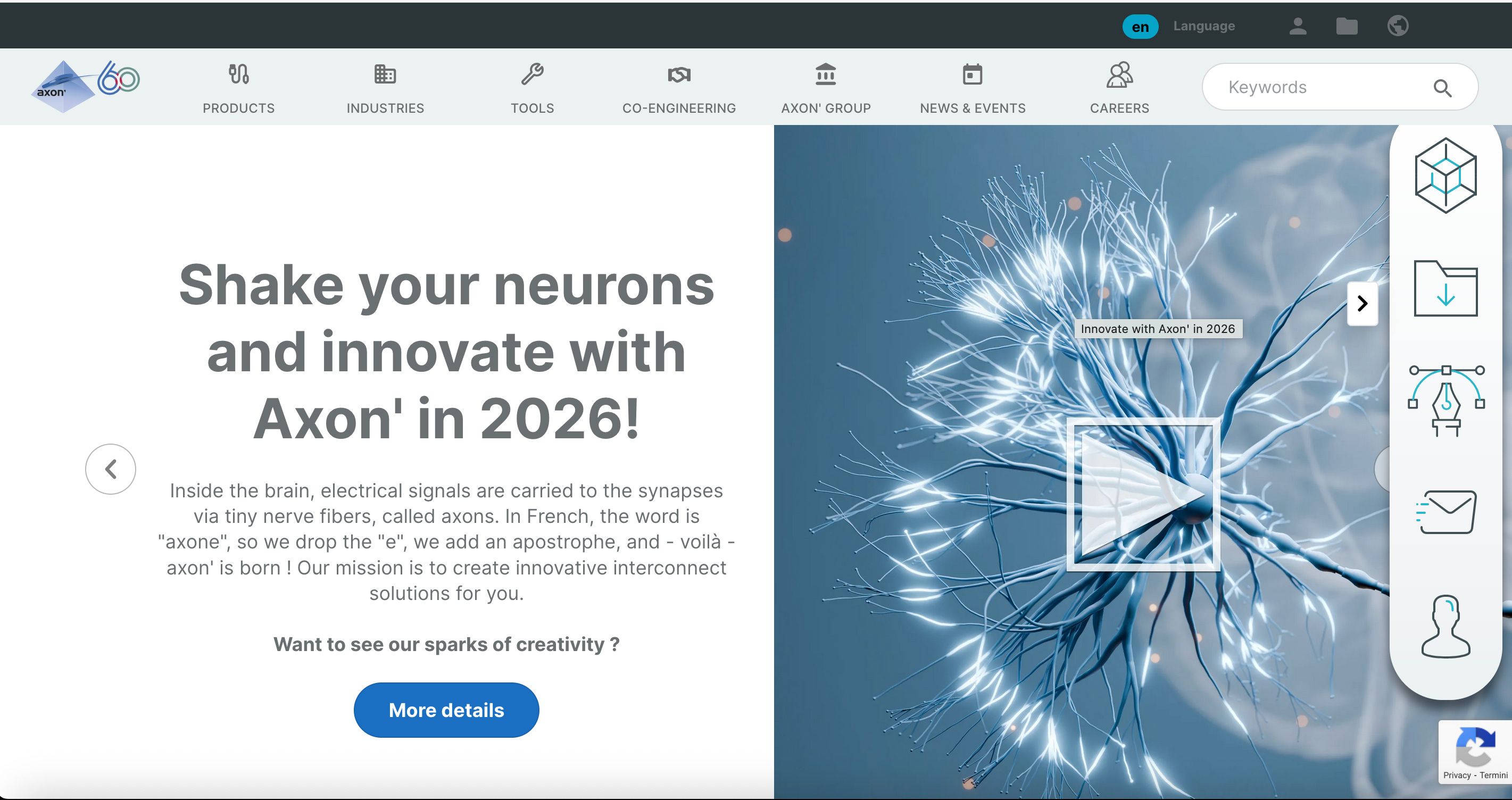
Task: Open the Careers link
Action: click(1119, 89)
